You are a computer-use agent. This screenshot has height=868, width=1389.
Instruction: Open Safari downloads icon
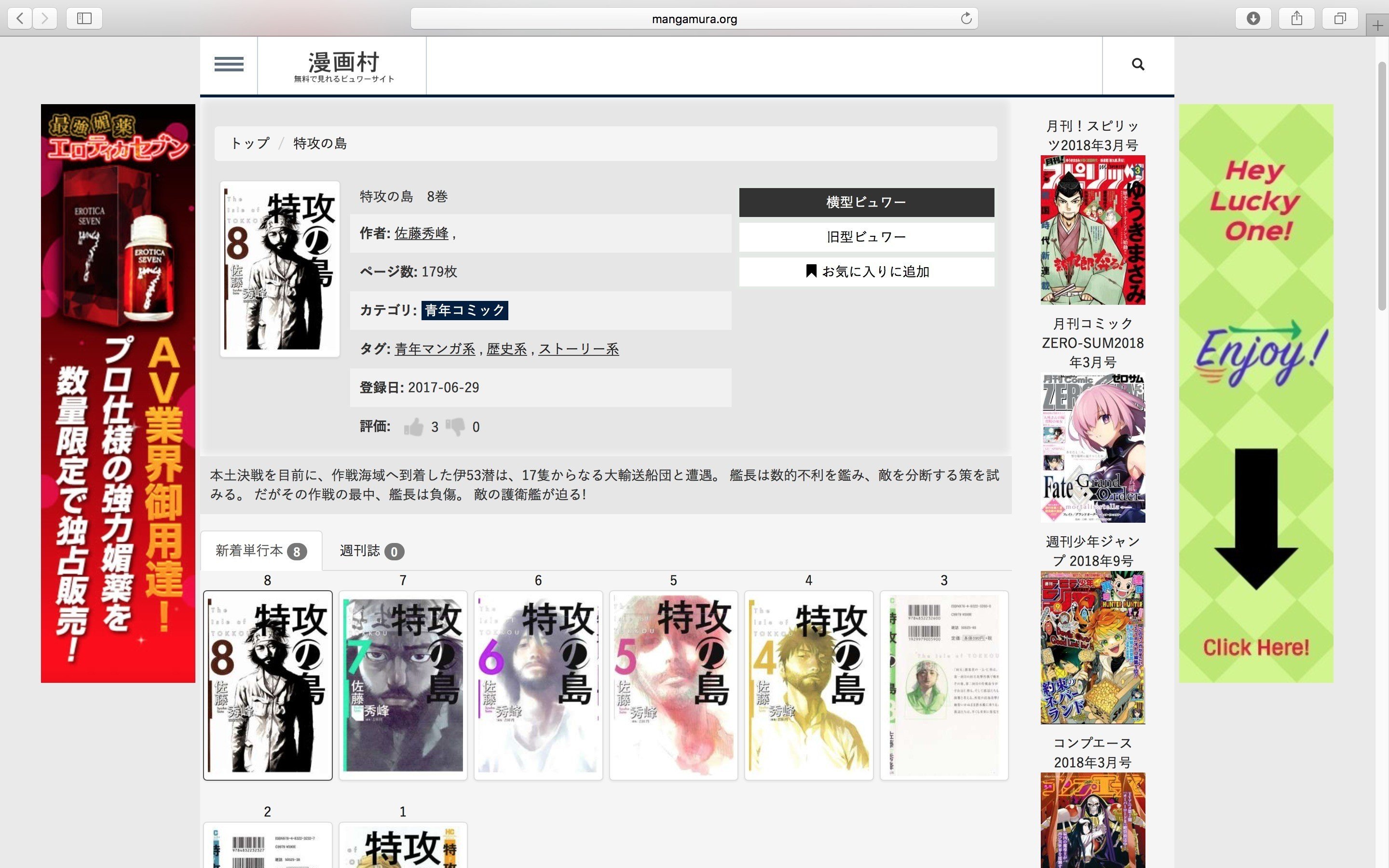pos(1253,18)
